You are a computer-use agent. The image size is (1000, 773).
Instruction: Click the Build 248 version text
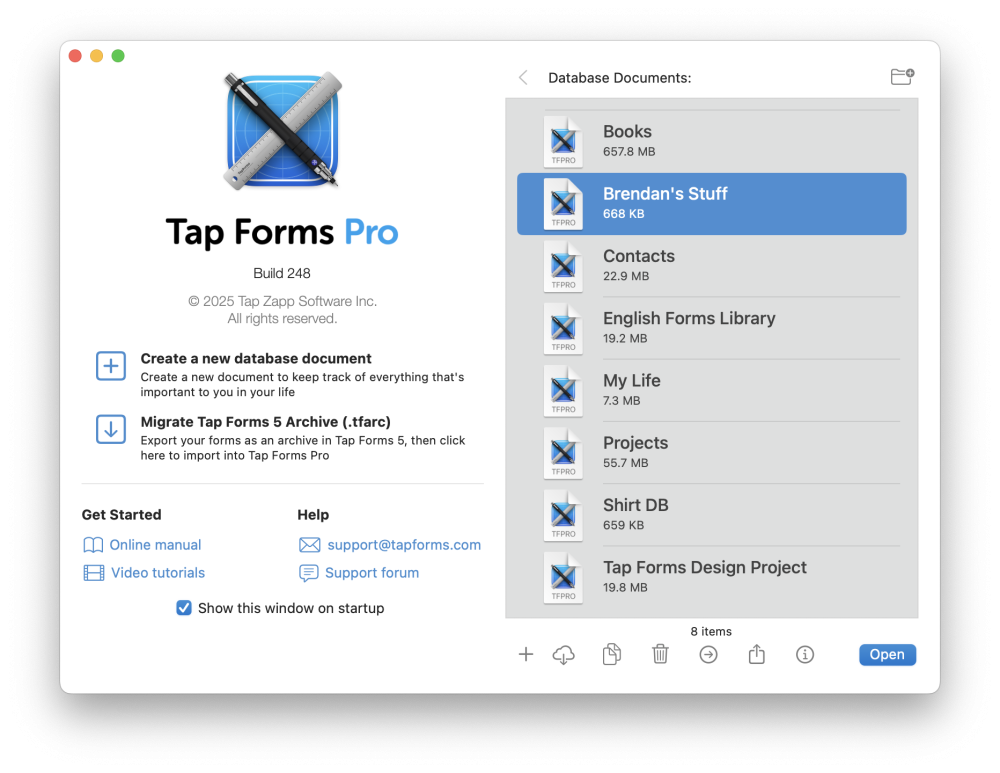tap(282, 273)
